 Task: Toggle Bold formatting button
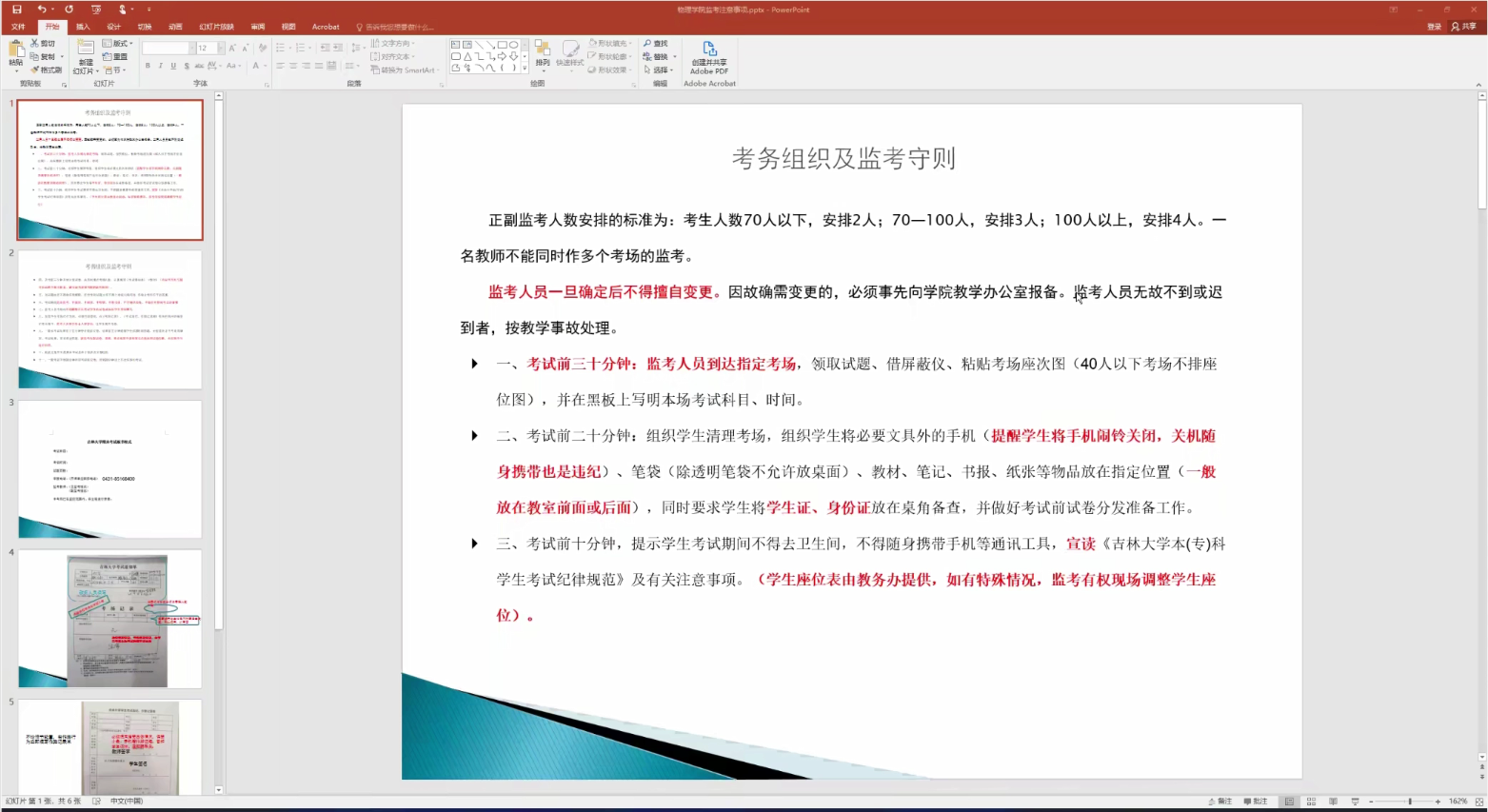coord(148,66)
